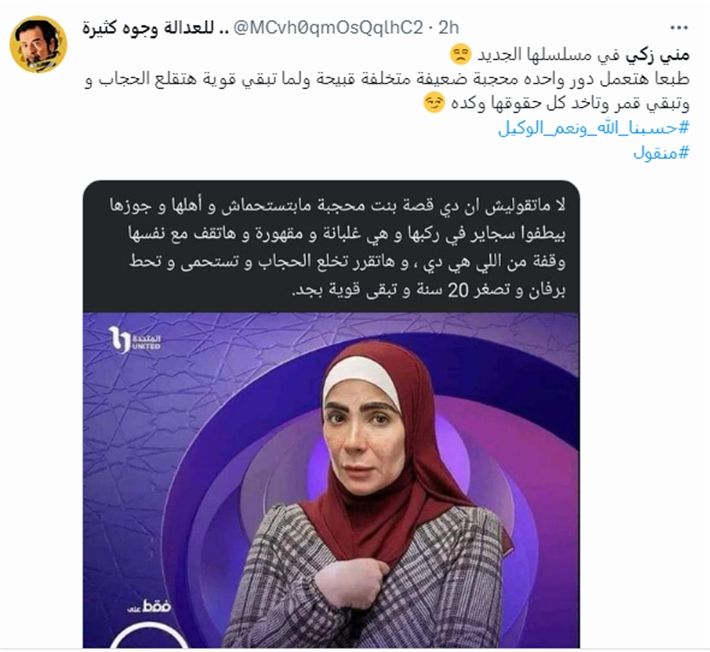Click the 2h timestamp of the tweet
This screenshot has width=710, height=652.
[449, 28]
